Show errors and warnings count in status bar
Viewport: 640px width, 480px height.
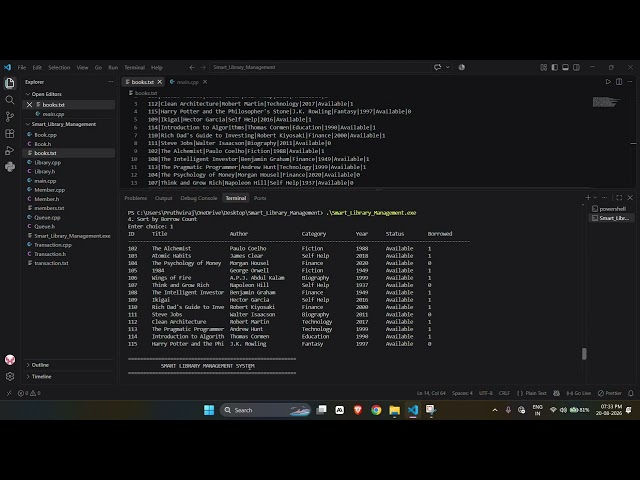click(29, 393)
